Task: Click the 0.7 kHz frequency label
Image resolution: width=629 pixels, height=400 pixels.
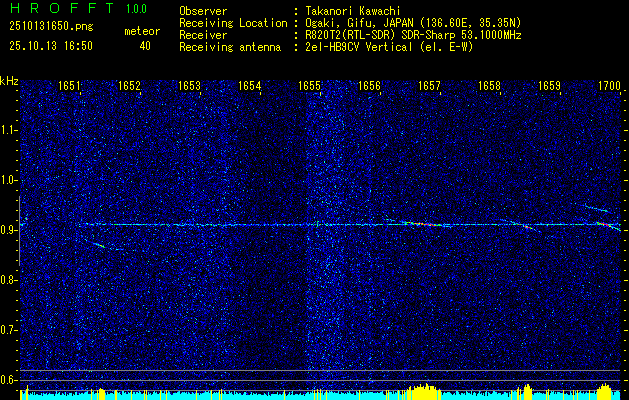Action: (x=9, y=330)
